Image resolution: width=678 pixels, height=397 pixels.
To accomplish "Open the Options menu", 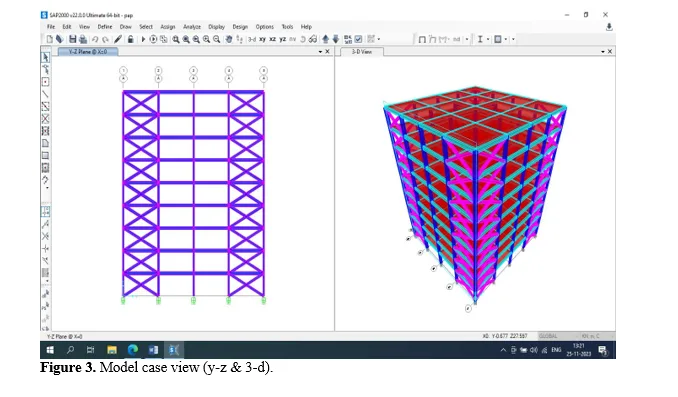I will point(265,27).
